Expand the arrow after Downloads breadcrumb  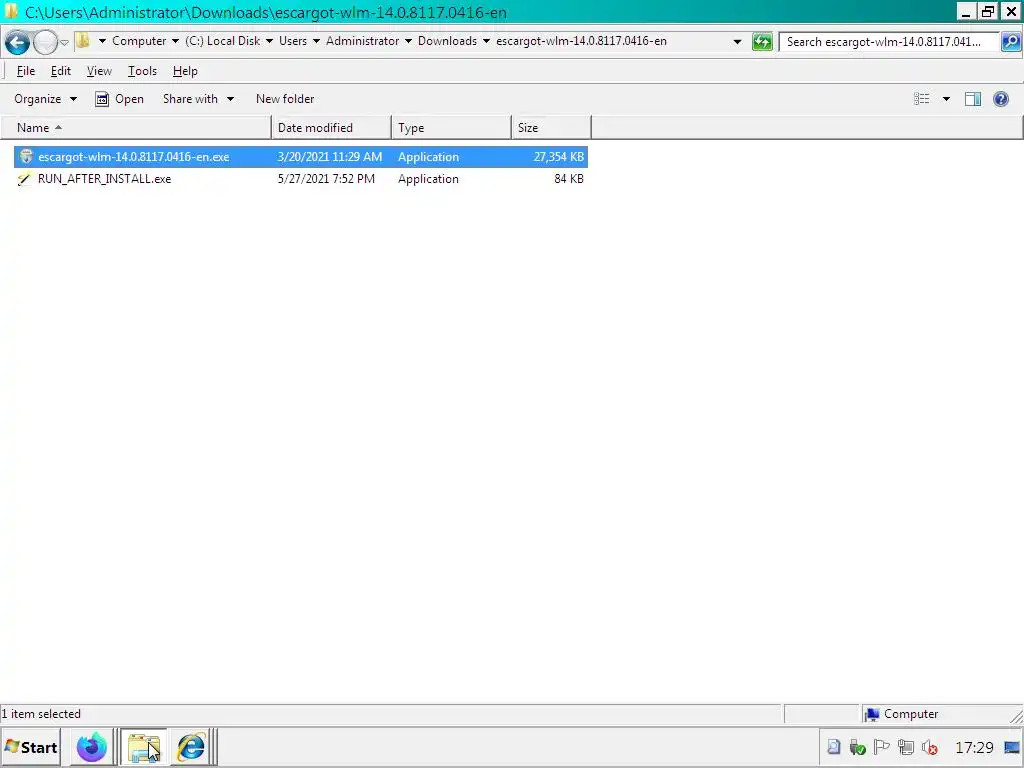pos(486,41)
